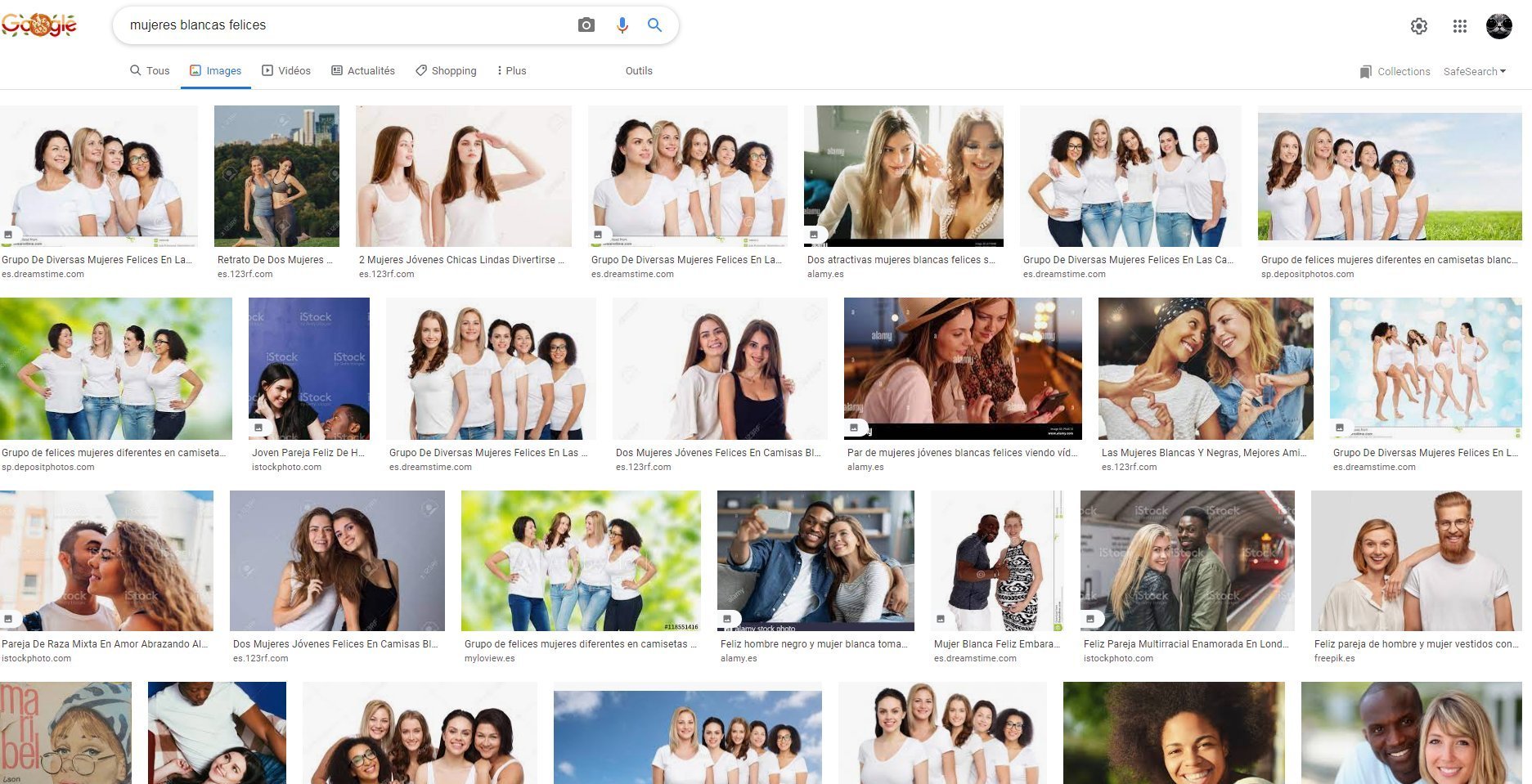Viewport: 1532px width, 784px height.
Task: Open the 'Pareja De Raza Mixta' thumbnail
Action: click(106, 561)
